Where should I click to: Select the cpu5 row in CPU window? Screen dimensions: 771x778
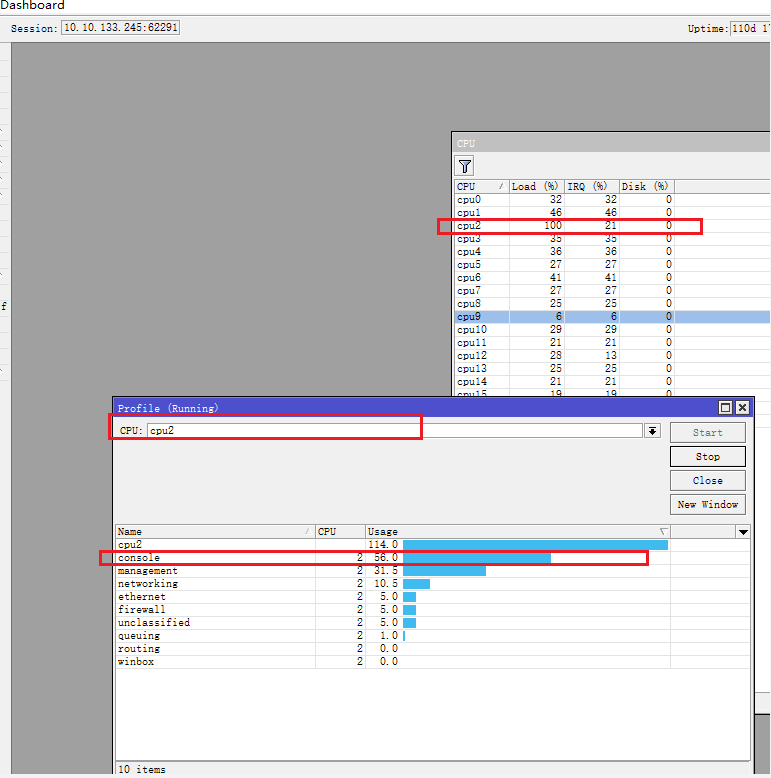click(x=612, y=264)
